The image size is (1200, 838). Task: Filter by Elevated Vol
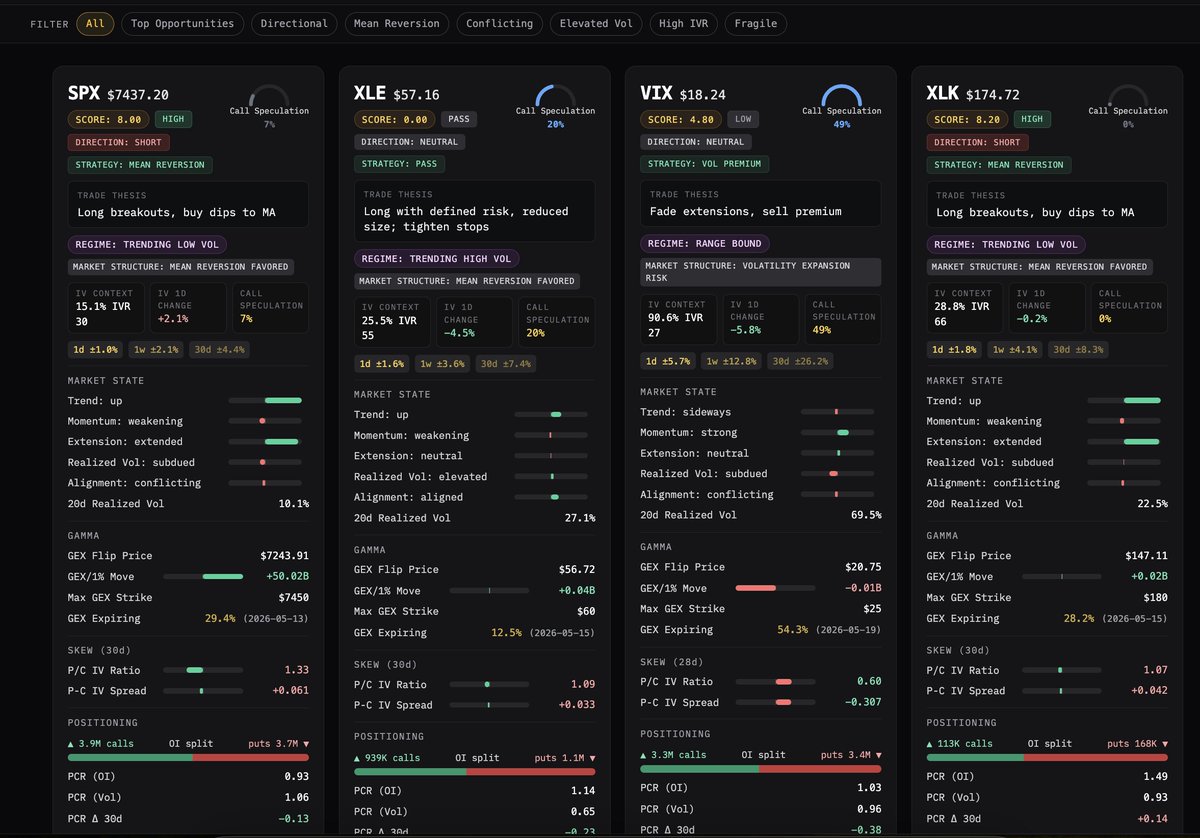coord(596,23)
